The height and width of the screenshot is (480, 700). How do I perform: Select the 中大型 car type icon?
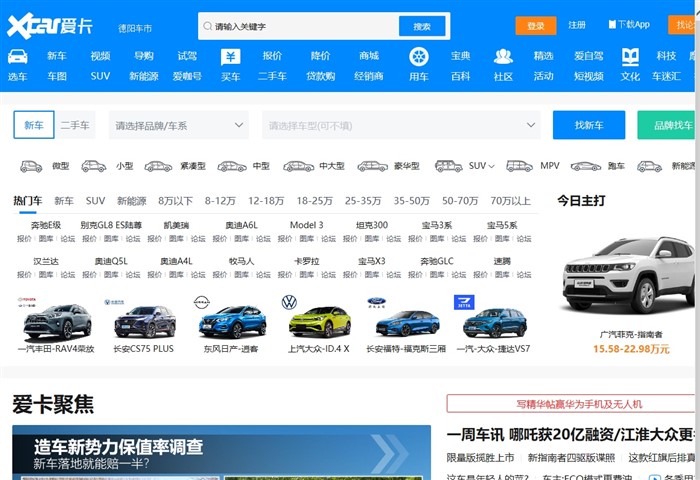pos(299,167)
